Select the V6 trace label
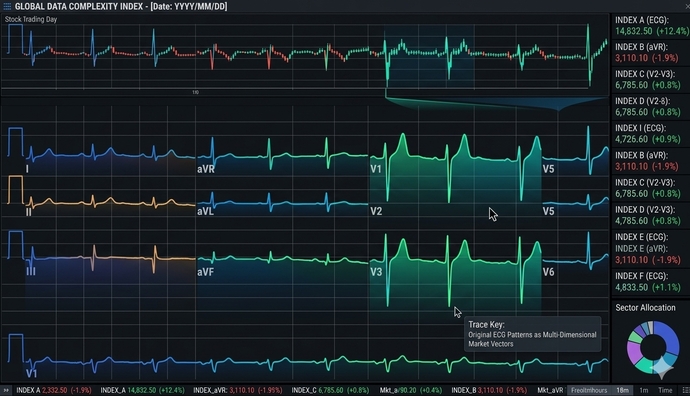Viewport: 690px width, 396px height. tap(548, 272)
